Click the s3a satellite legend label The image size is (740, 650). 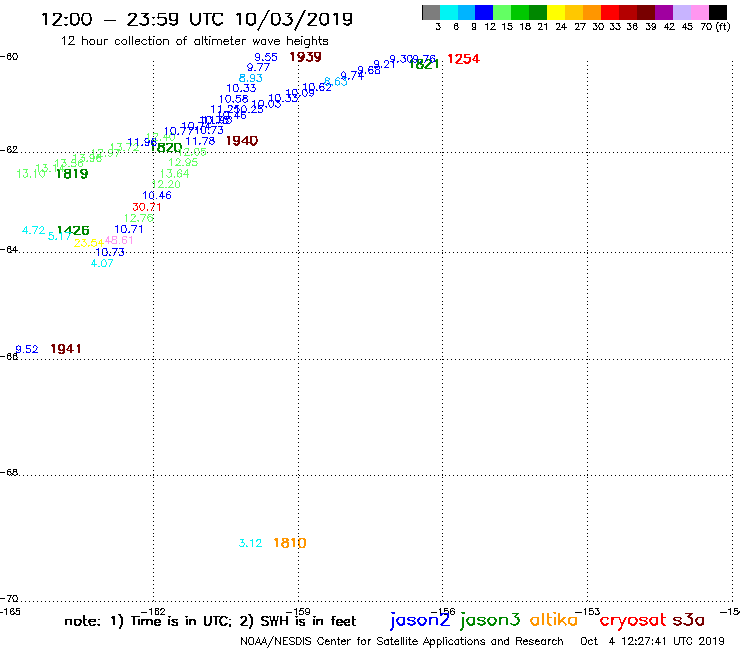click(x=689, y=620)
